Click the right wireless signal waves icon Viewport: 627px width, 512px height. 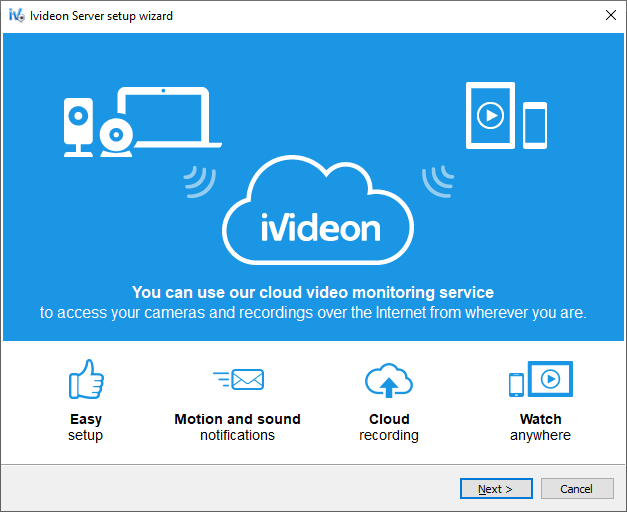[x=438, y=182]
